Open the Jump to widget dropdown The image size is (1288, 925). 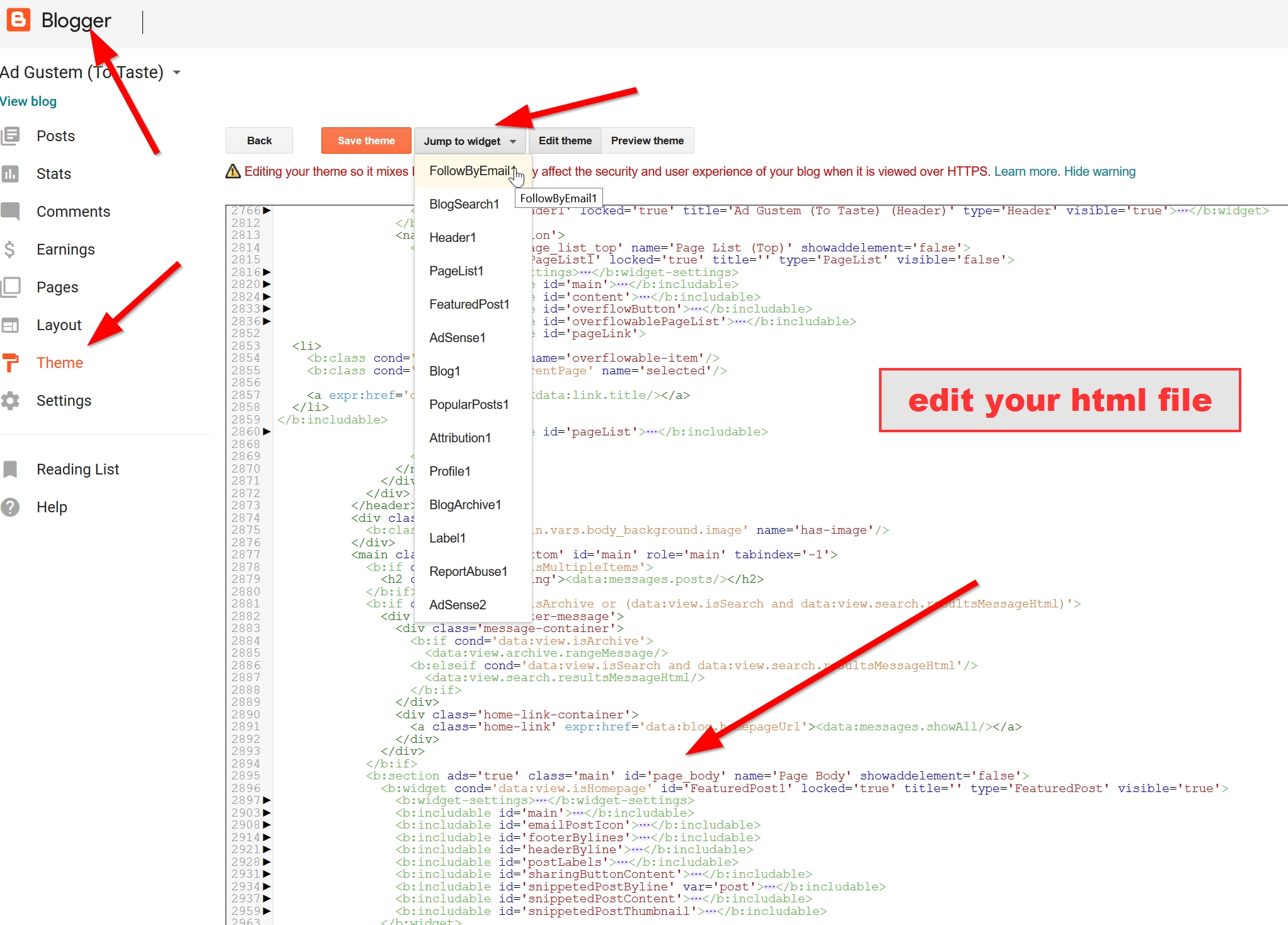pyautogui.click(x=469, y=141)
